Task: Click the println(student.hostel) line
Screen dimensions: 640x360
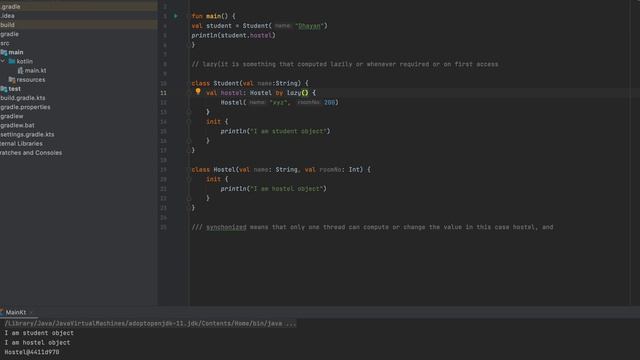Action: pyautogui.click(x=233, y=36)
